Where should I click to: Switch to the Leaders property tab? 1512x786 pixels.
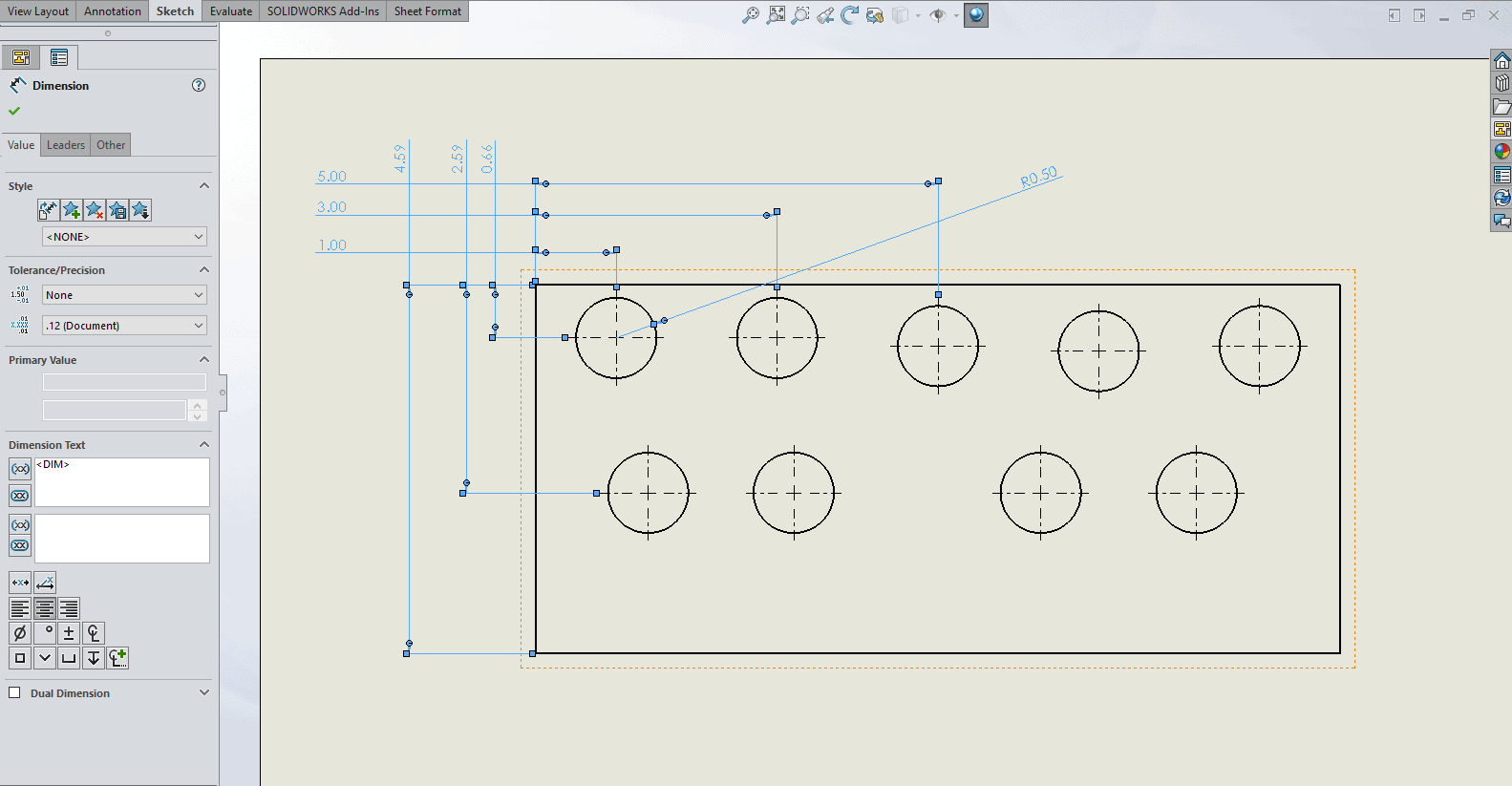point(66,145)
